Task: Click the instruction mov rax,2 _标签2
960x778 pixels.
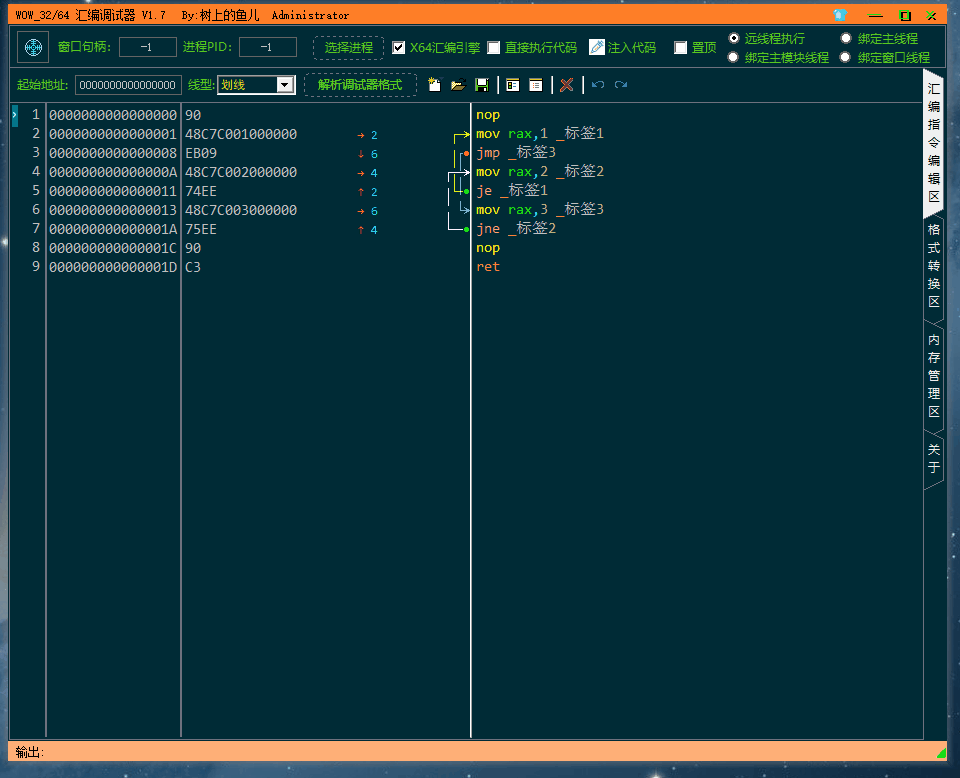Action: pos(540,171)
